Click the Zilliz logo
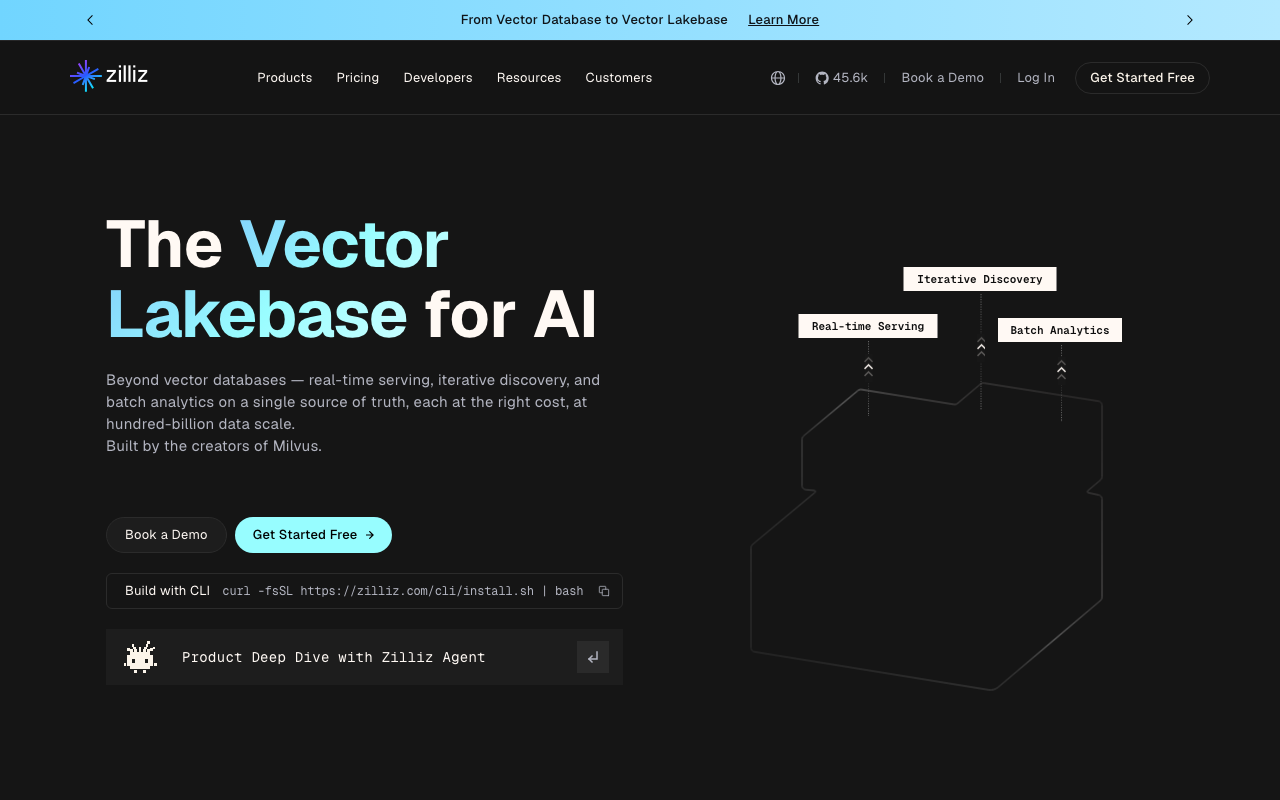Image resolution: width=1280 pixels, height=800 pixels. (x=109, y=76)
